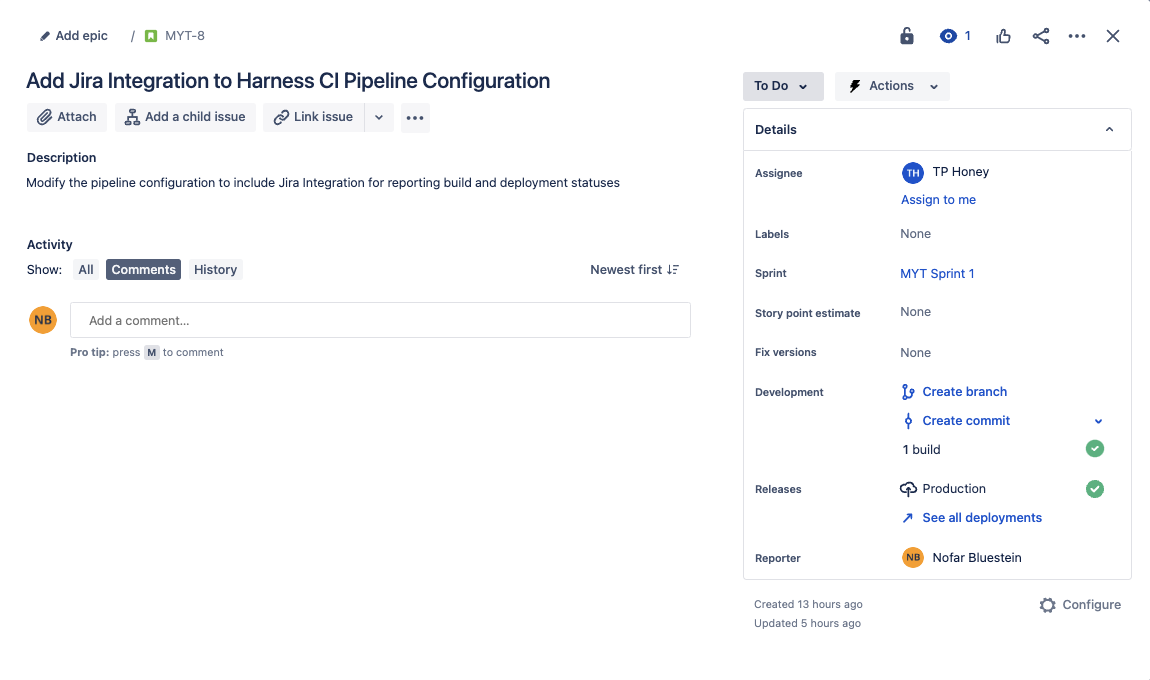Click the Assign to me link
The width and height of the screenshot is (1150, 680).
(x=938, y=200)
